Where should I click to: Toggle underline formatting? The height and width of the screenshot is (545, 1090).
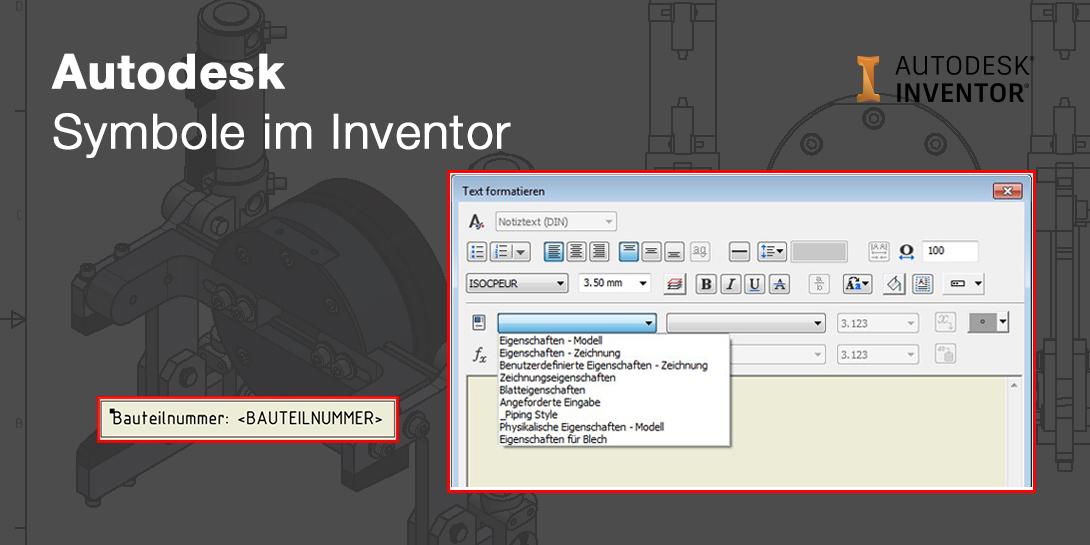[x=755, y=284]
